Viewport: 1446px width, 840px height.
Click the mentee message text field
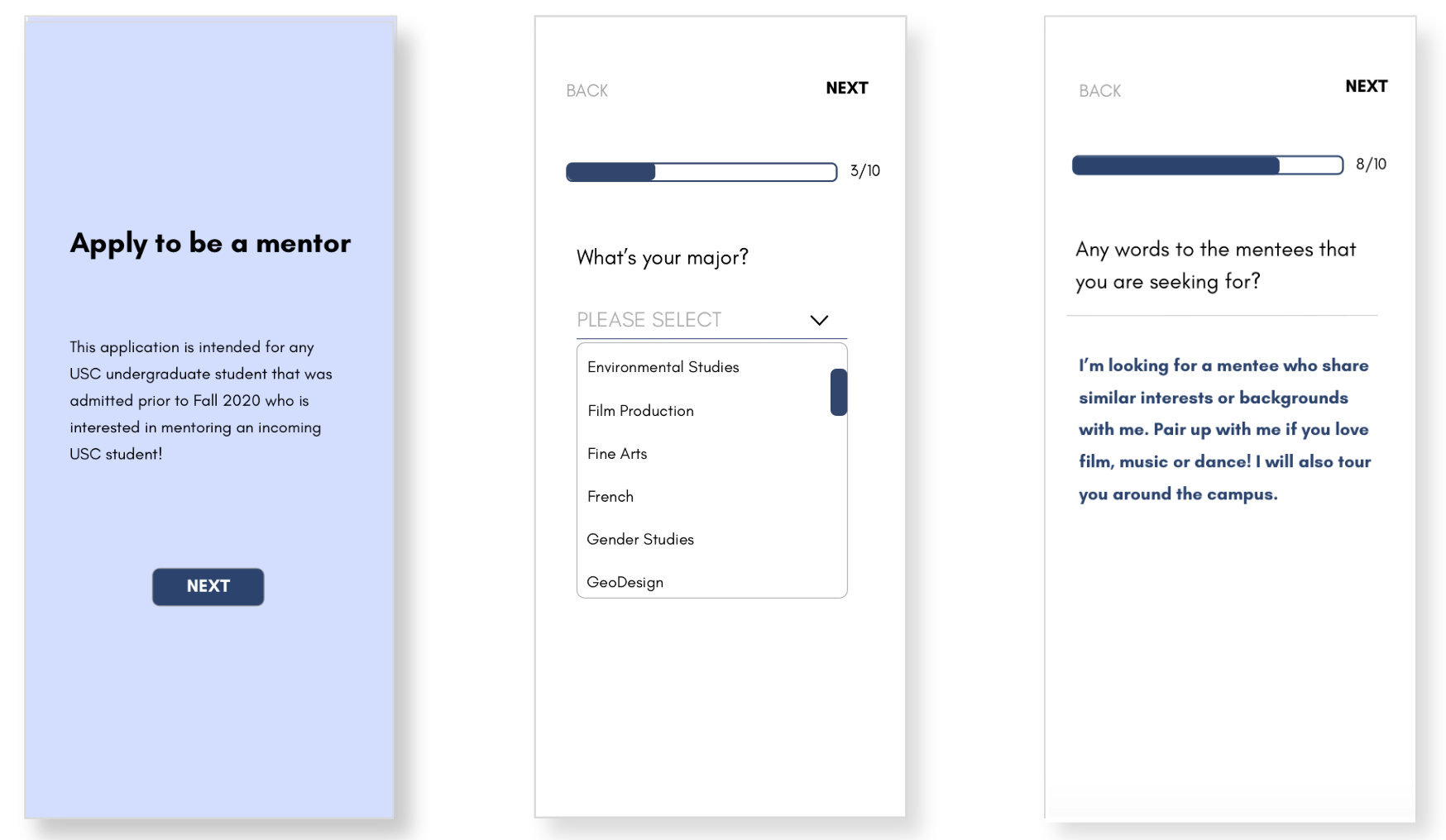pos(1224,430)
